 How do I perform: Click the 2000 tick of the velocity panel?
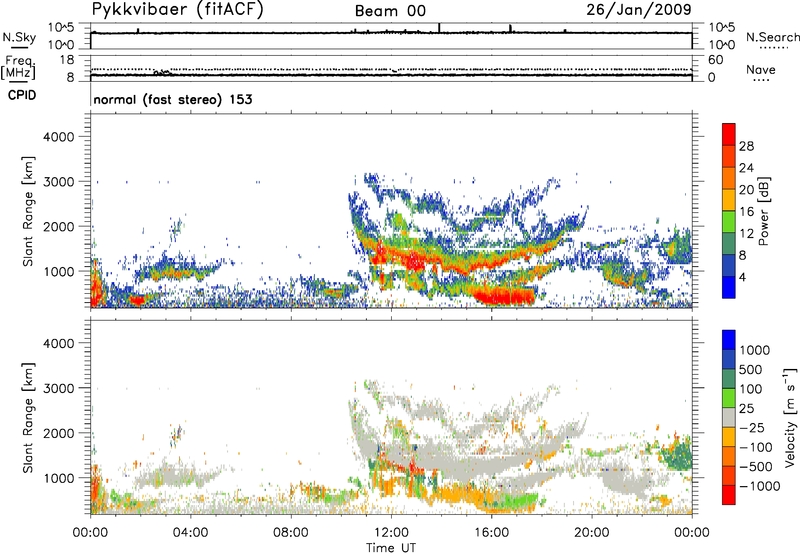pyautogui.click(x=58, y=433)
